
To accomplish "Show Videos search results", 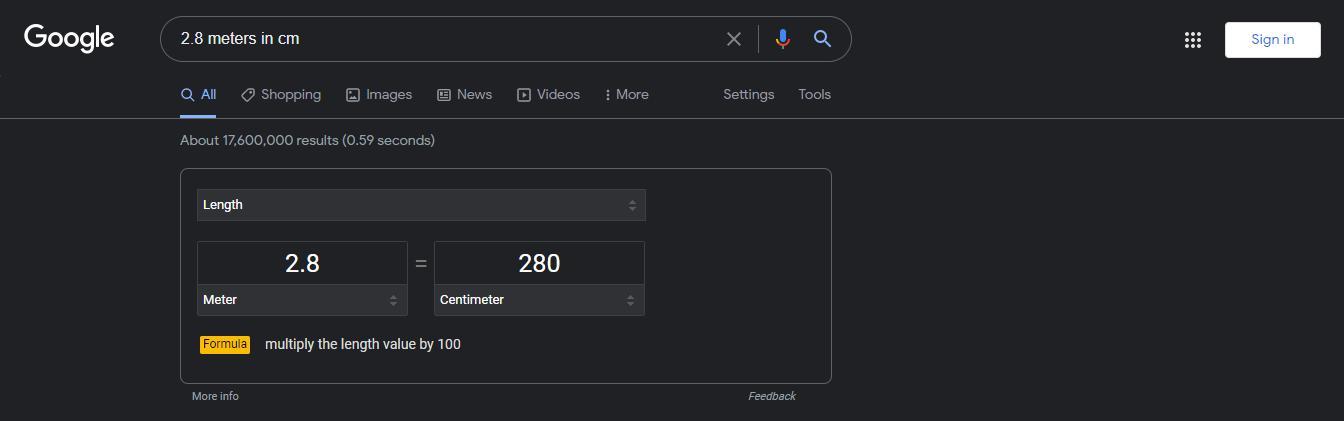I will coord(548,95).
